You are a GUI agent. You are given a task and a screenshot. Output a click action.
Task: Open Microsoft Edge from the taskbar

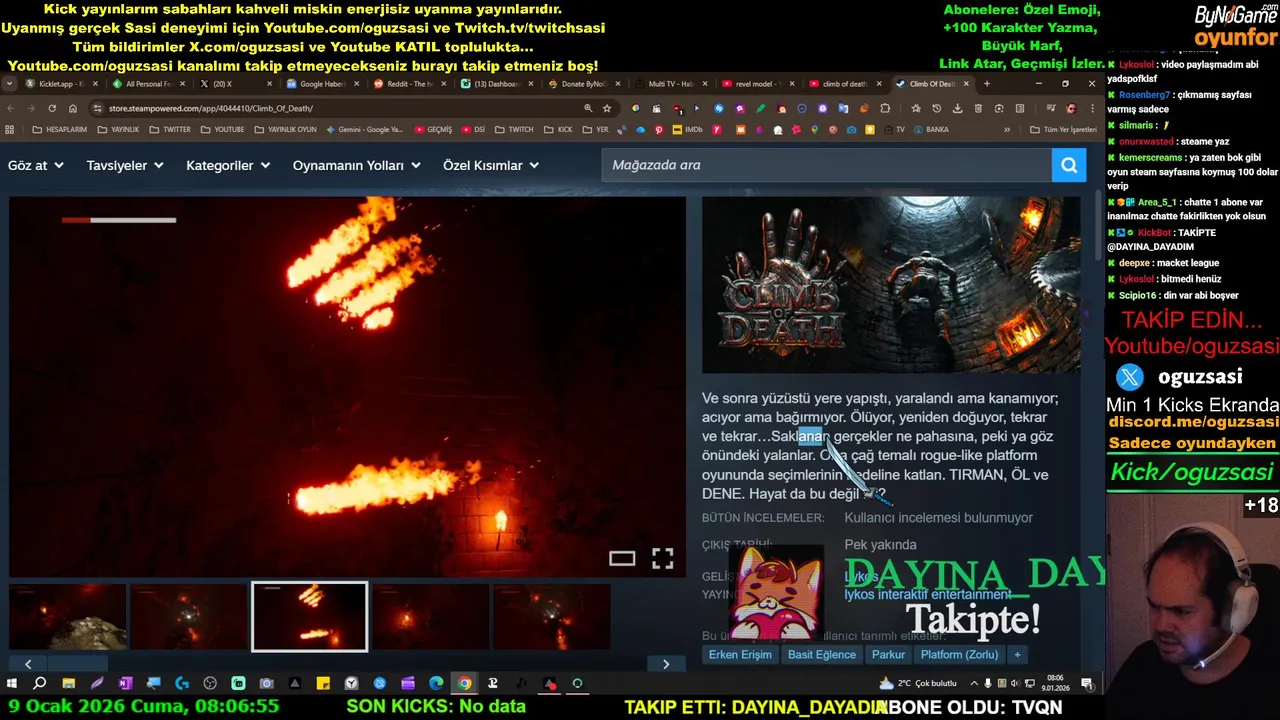click(x=436, y=683)
